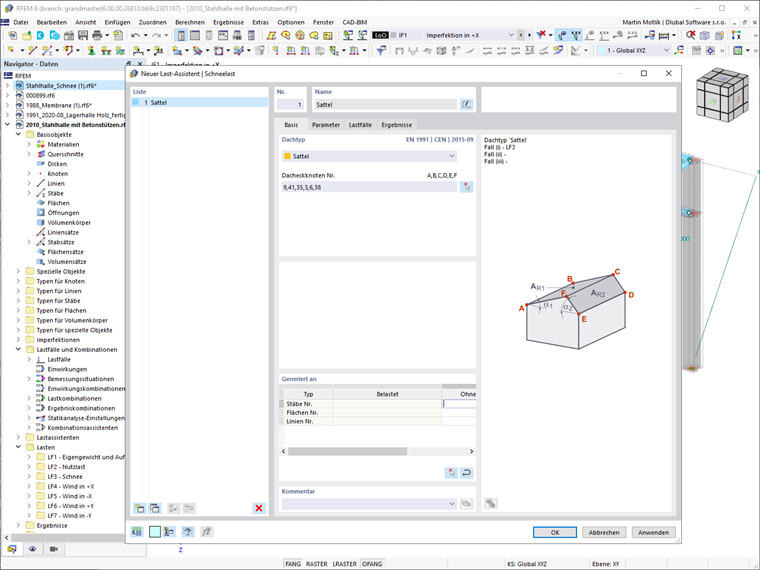Click the Stäbe Nr. row in table
Image resolution: width=760 pixels, height=570 pixels.
pos(378,404)
